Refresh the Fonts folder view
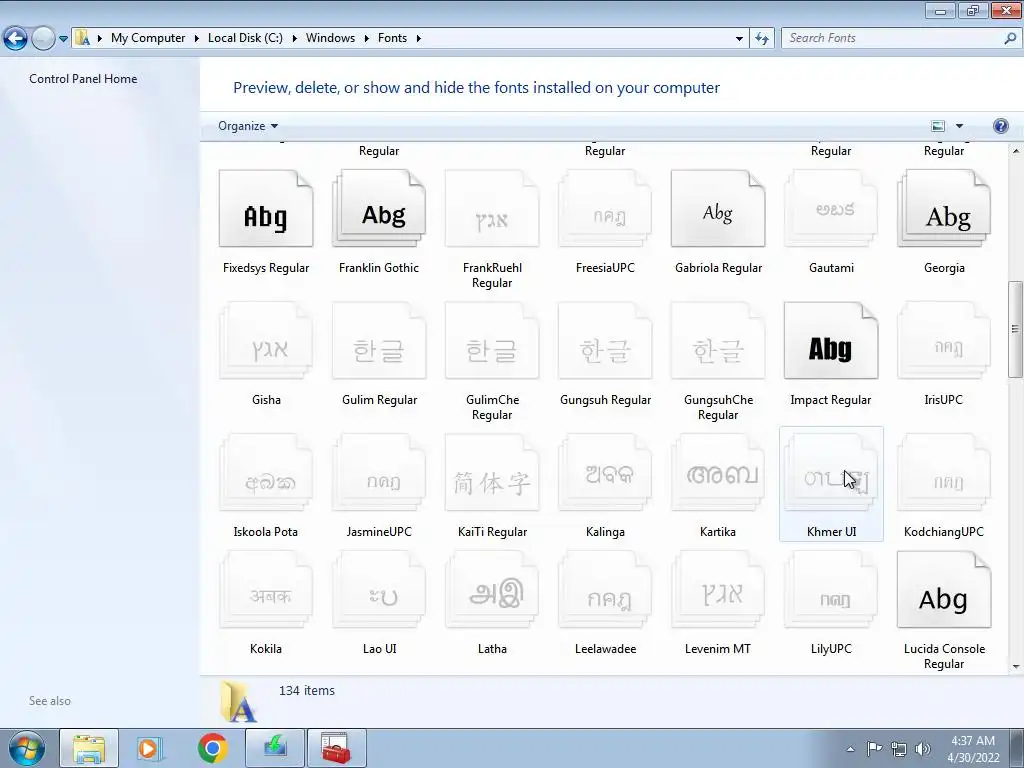Viewport: 1024px width, 768px height. pos(761,39)
